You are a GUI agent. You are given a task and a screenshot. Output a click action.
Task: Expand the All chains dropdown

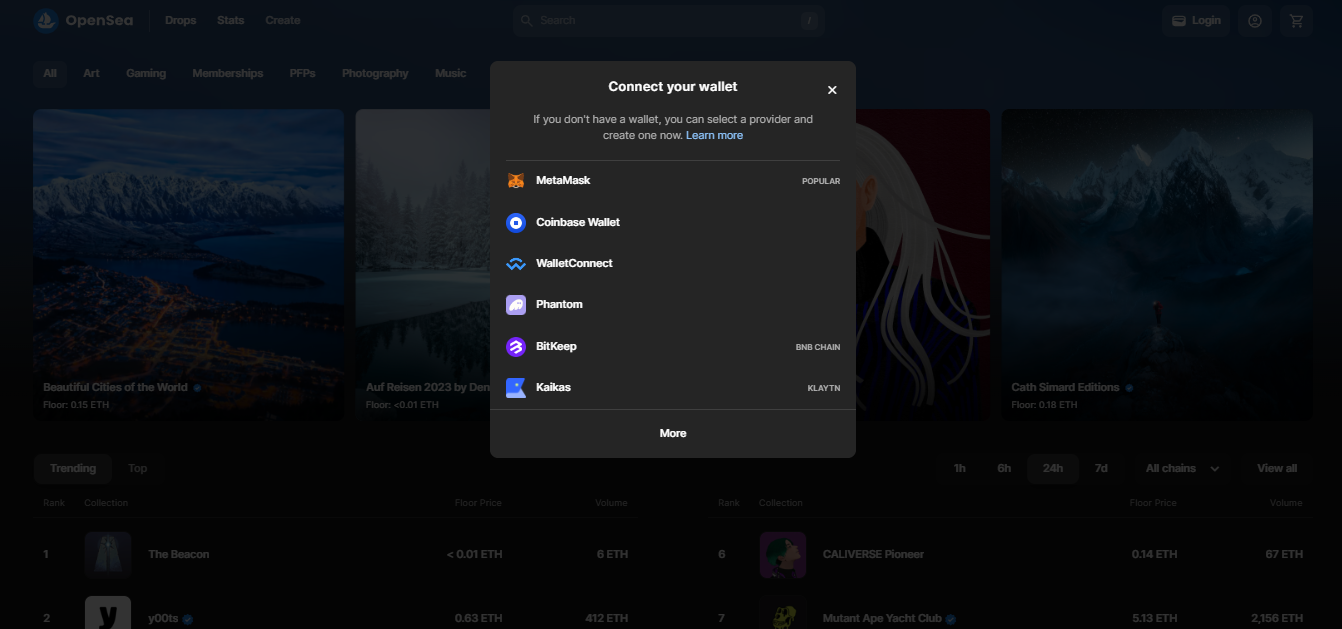point(1182,468)
